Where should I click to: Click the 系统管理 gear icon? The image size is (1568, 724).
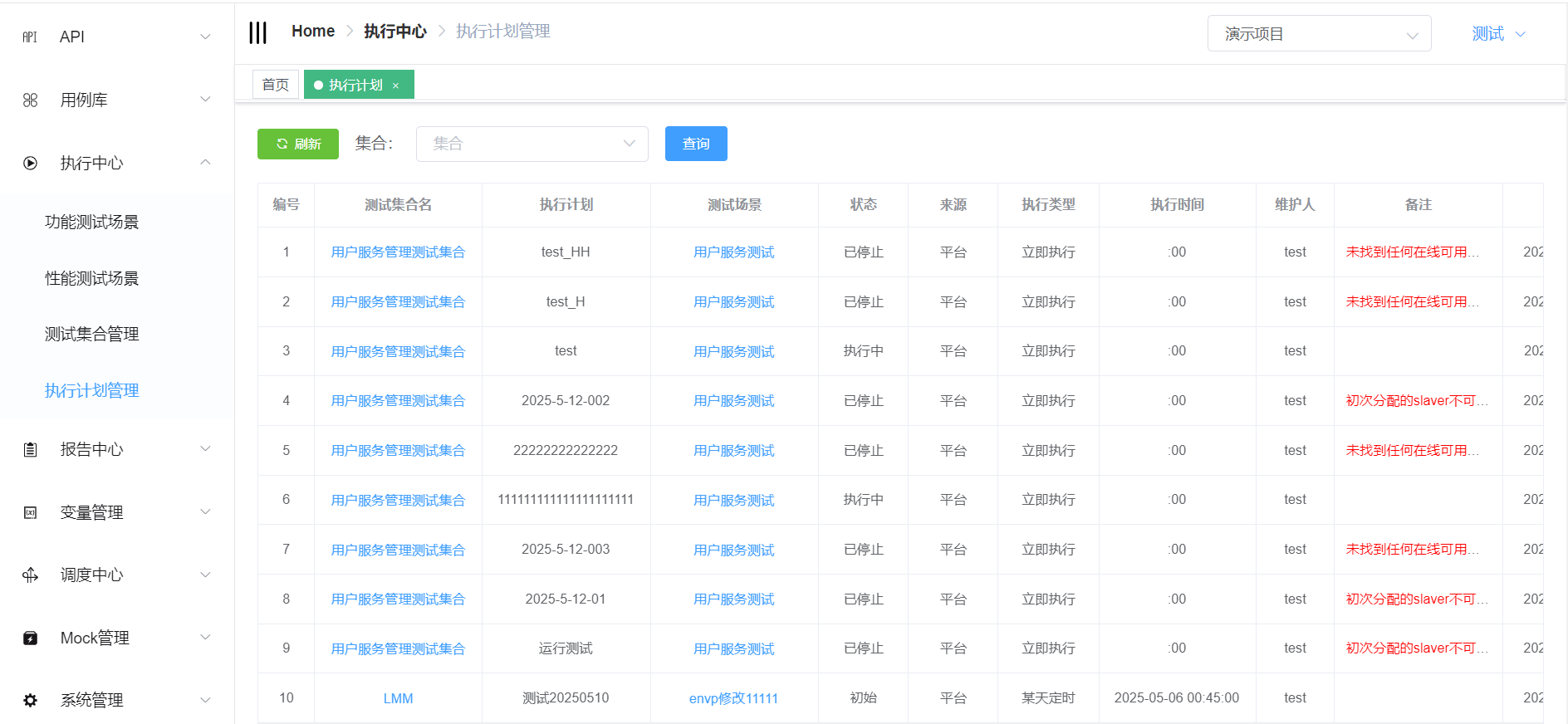tap(30, 700)
